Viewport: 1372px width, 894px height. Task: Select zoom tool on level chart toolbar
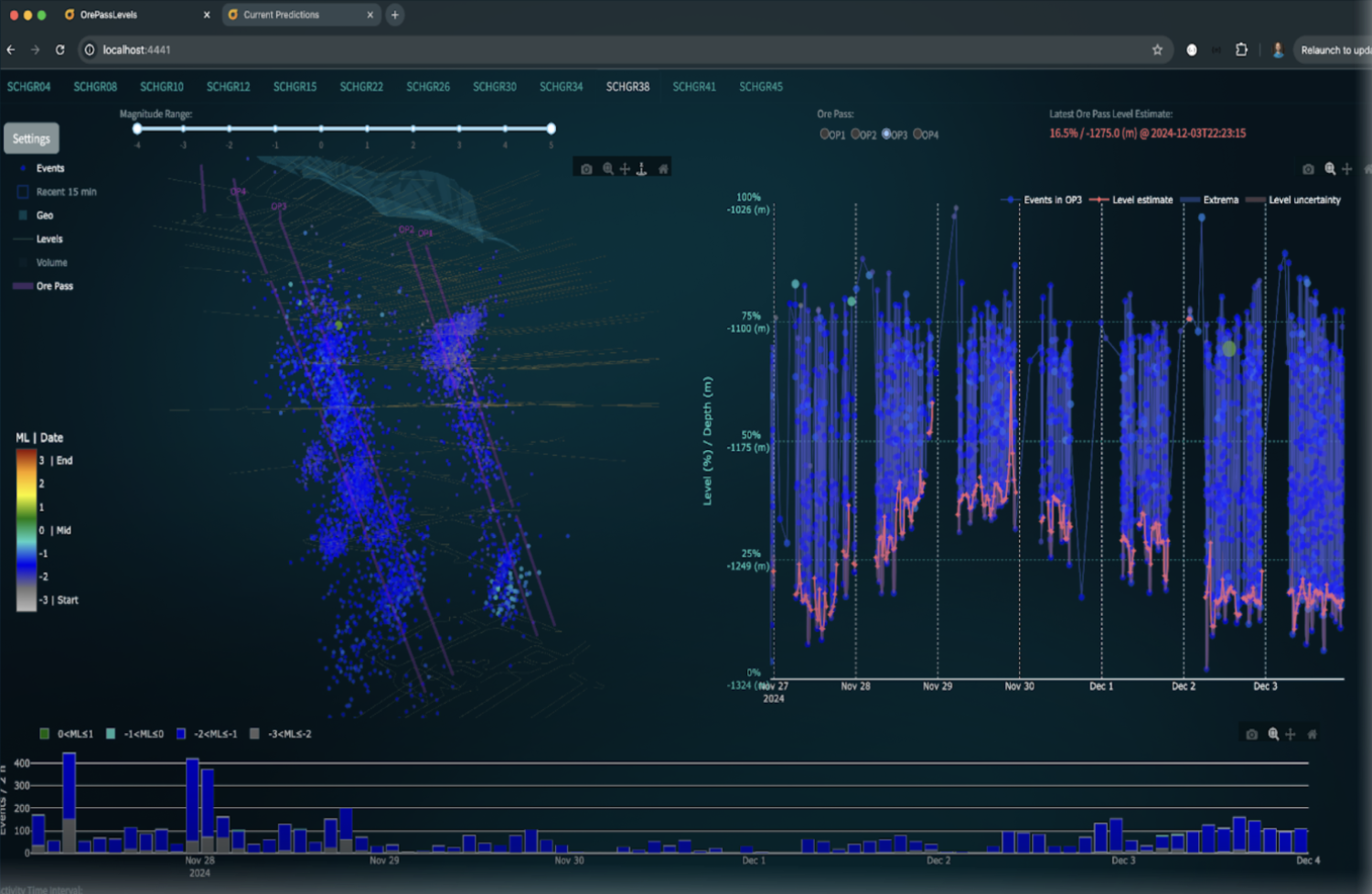(x=1330, y=169)
